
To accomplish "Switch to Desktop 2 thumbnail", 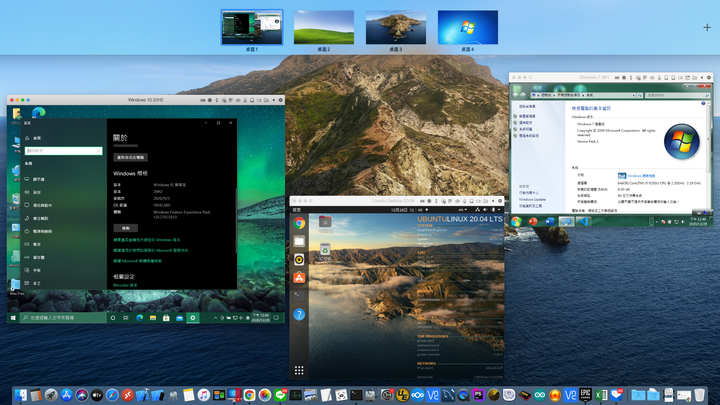I will [324, 28].
